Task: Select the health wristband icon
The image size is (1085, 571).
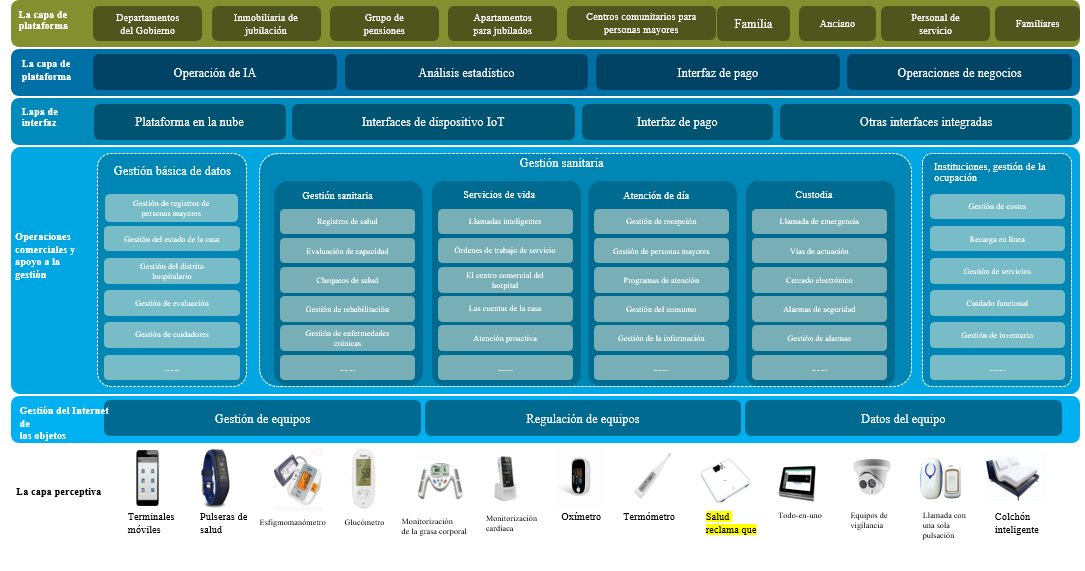Action: point(212,478)
